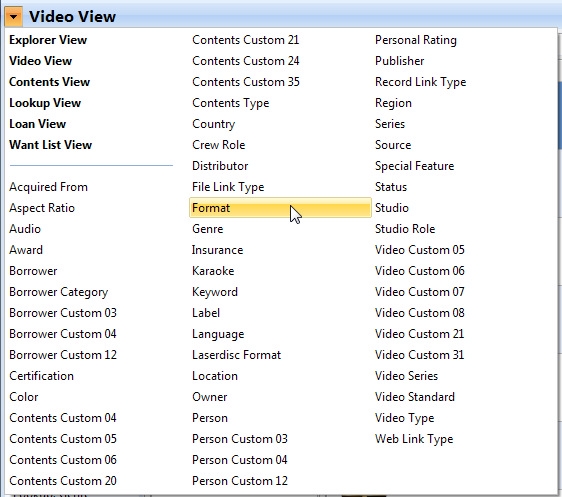Pick the Special Feature item

414,166
